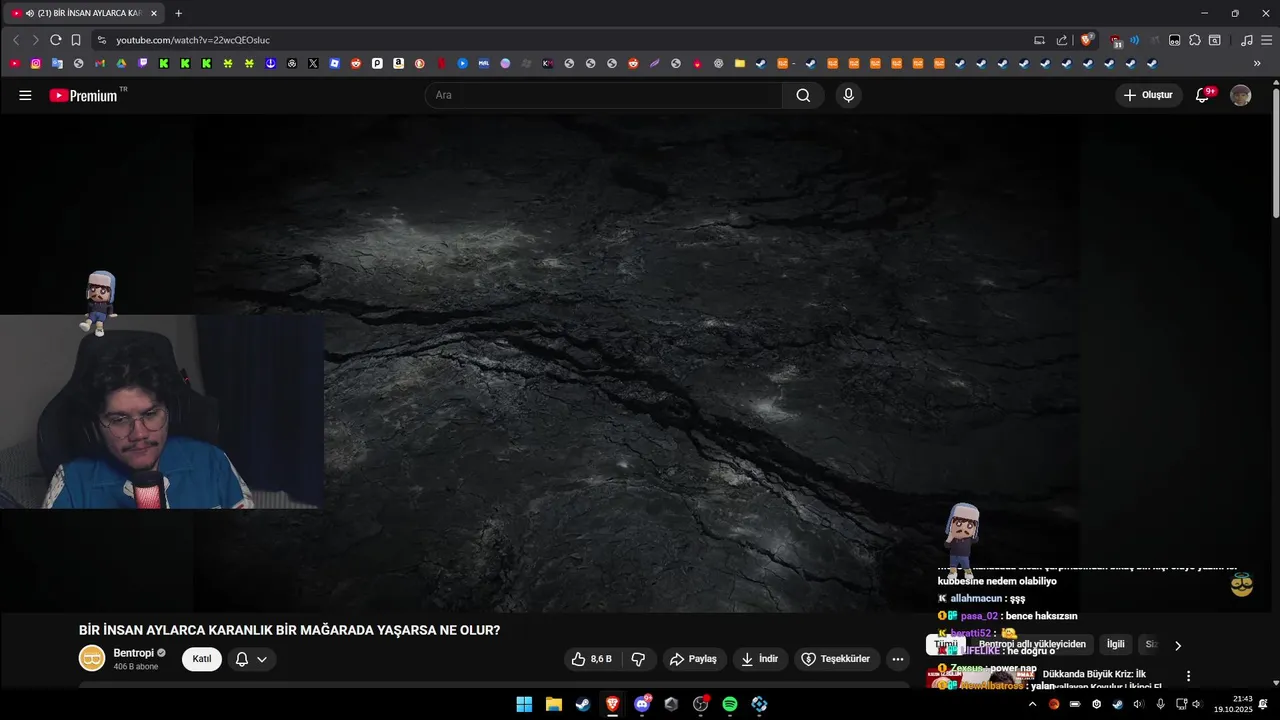1280x720 pixels.
Task: Select 'Bentropi adlı yükleyiciden' chip
Action: point(1032,644)
